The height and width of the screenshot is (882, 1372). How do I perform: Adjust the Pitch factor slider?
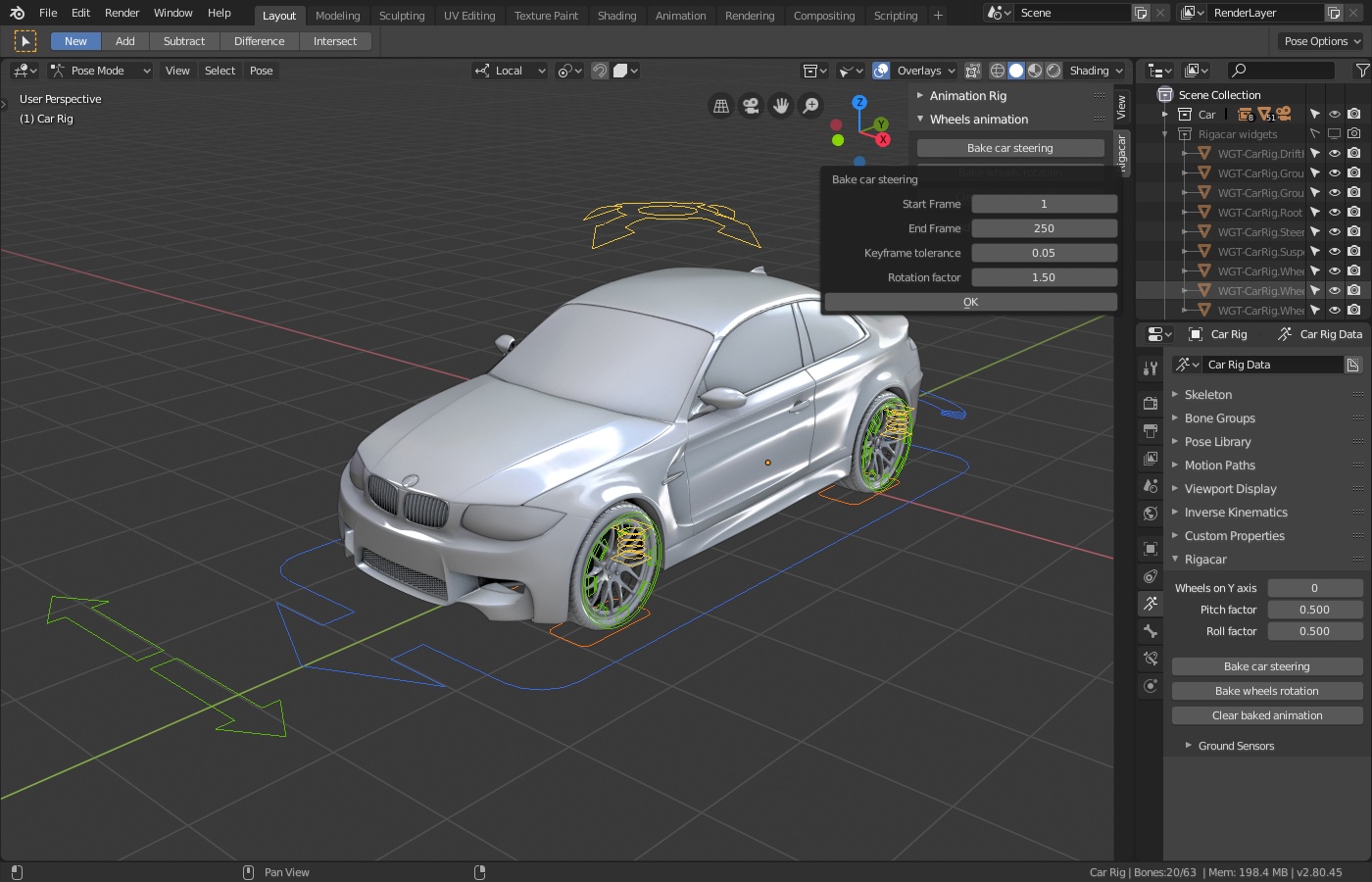(x=1315, y=610)
